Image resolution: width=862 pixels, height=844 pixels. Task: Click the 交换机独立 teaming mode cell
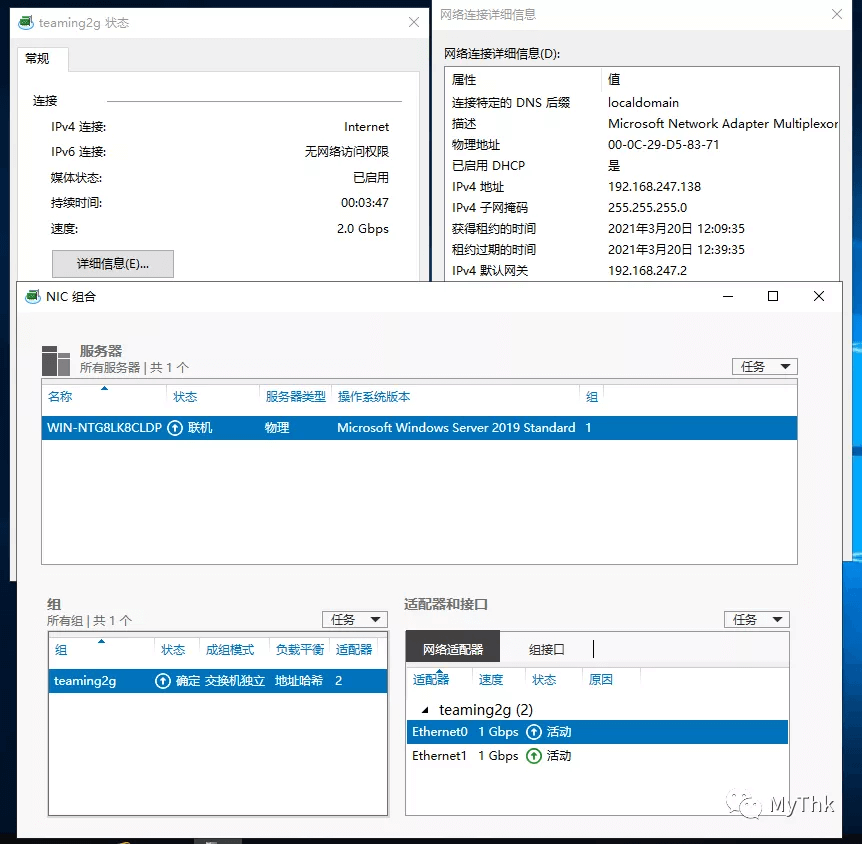tap(235, 681)
